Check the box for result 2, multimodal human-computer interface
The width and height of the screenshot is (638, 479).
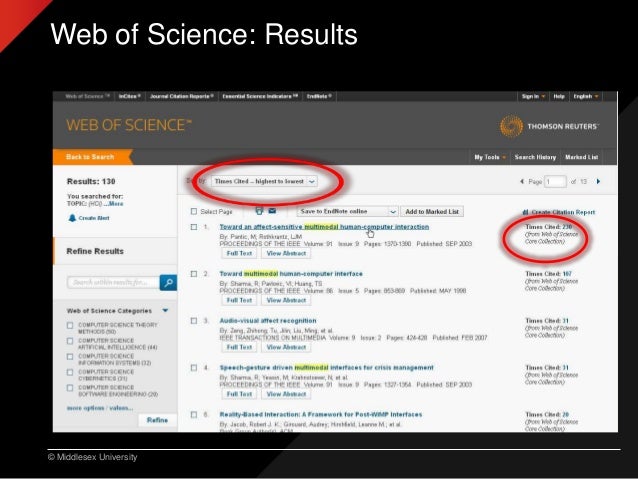point(194,274)
